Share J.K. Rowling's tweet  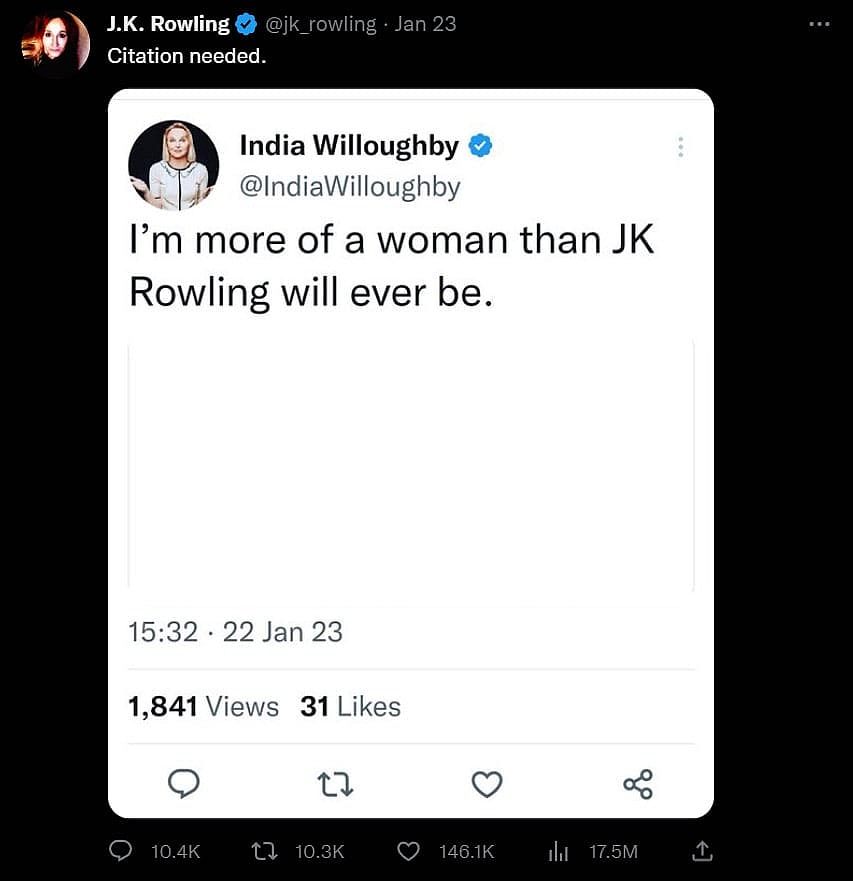coord(702,851)
